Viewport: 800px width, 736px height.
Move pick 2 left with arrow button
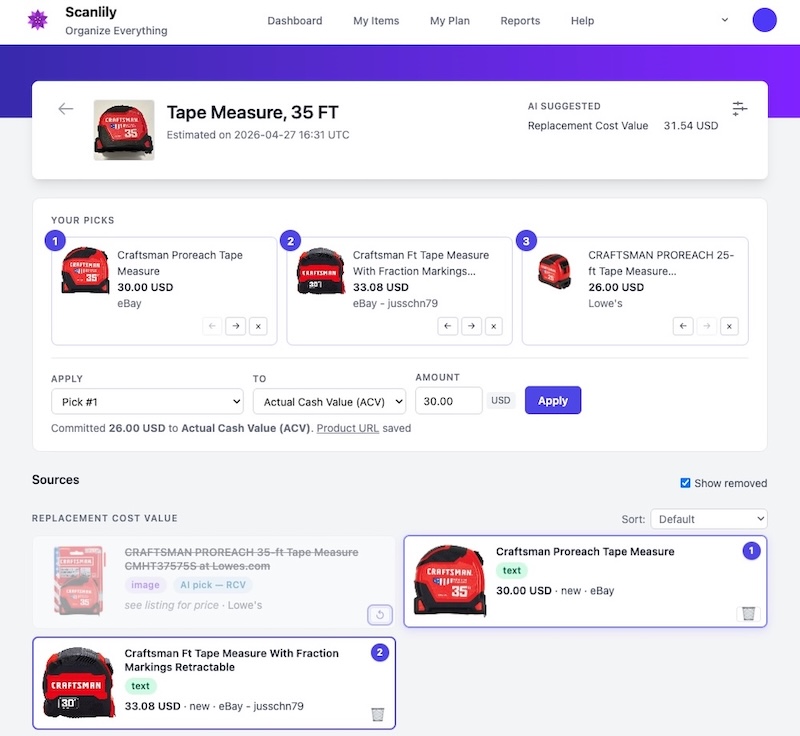click(x=447, y=326)
